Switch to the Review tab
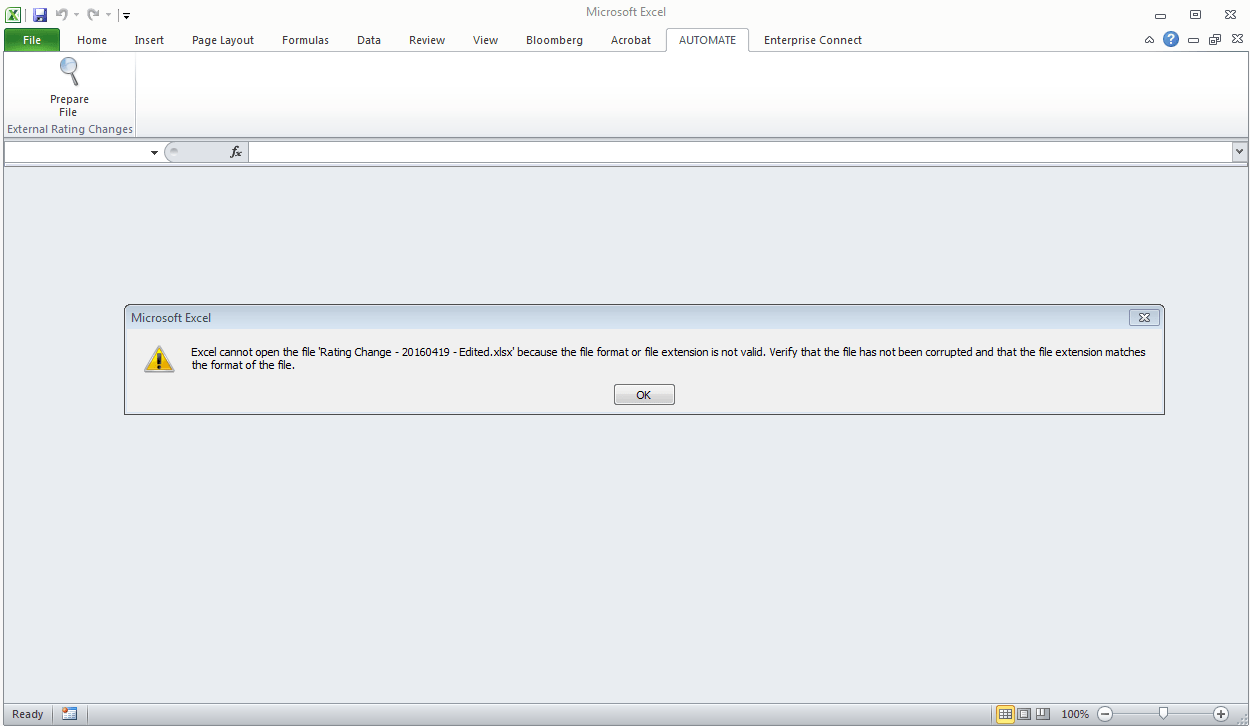Screen dimensions: 1250x726 tap(427, 40)
